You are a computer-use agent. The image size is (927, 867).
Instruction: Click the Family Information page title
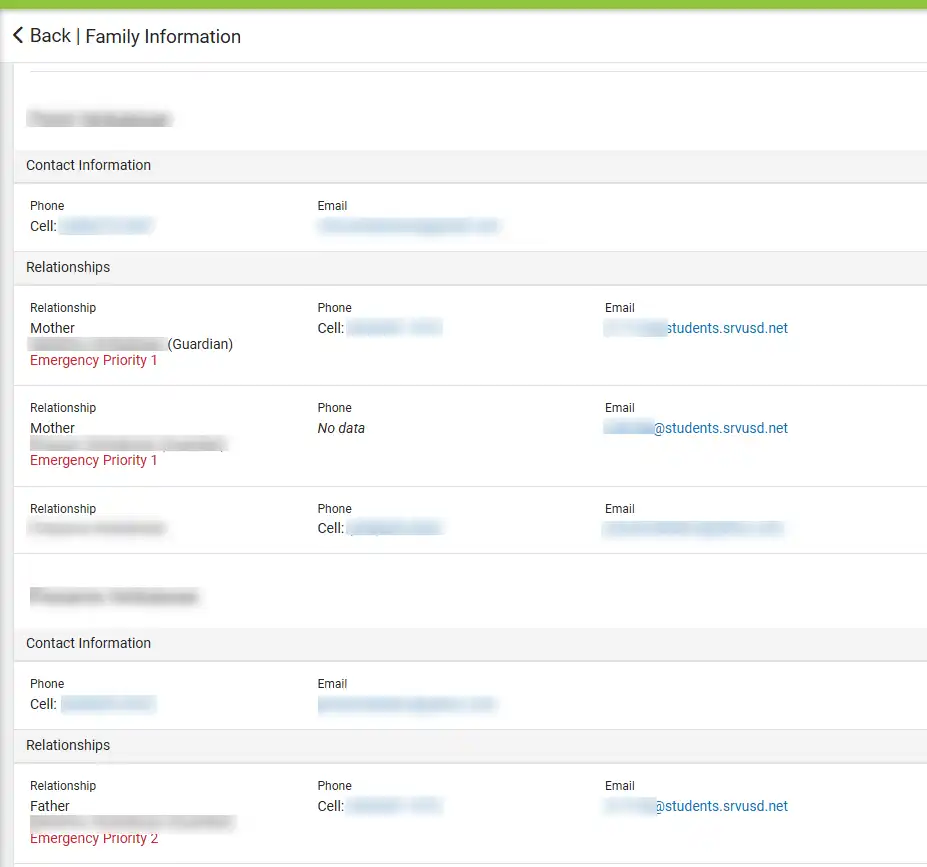163,36
